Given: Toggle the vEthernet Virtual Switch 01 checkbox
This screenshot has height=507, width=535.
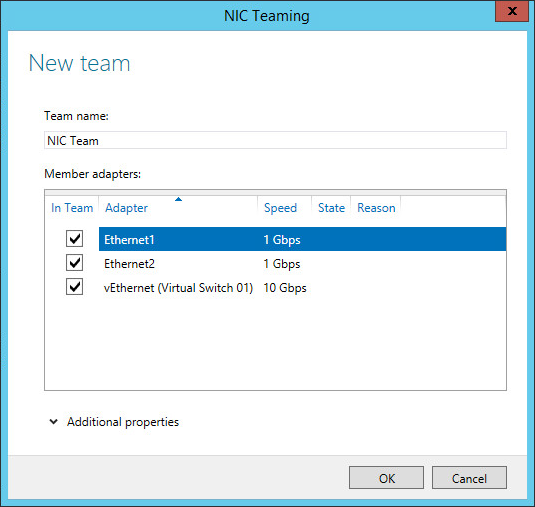Looking at the screenshot, I should [x=74, y=287].
